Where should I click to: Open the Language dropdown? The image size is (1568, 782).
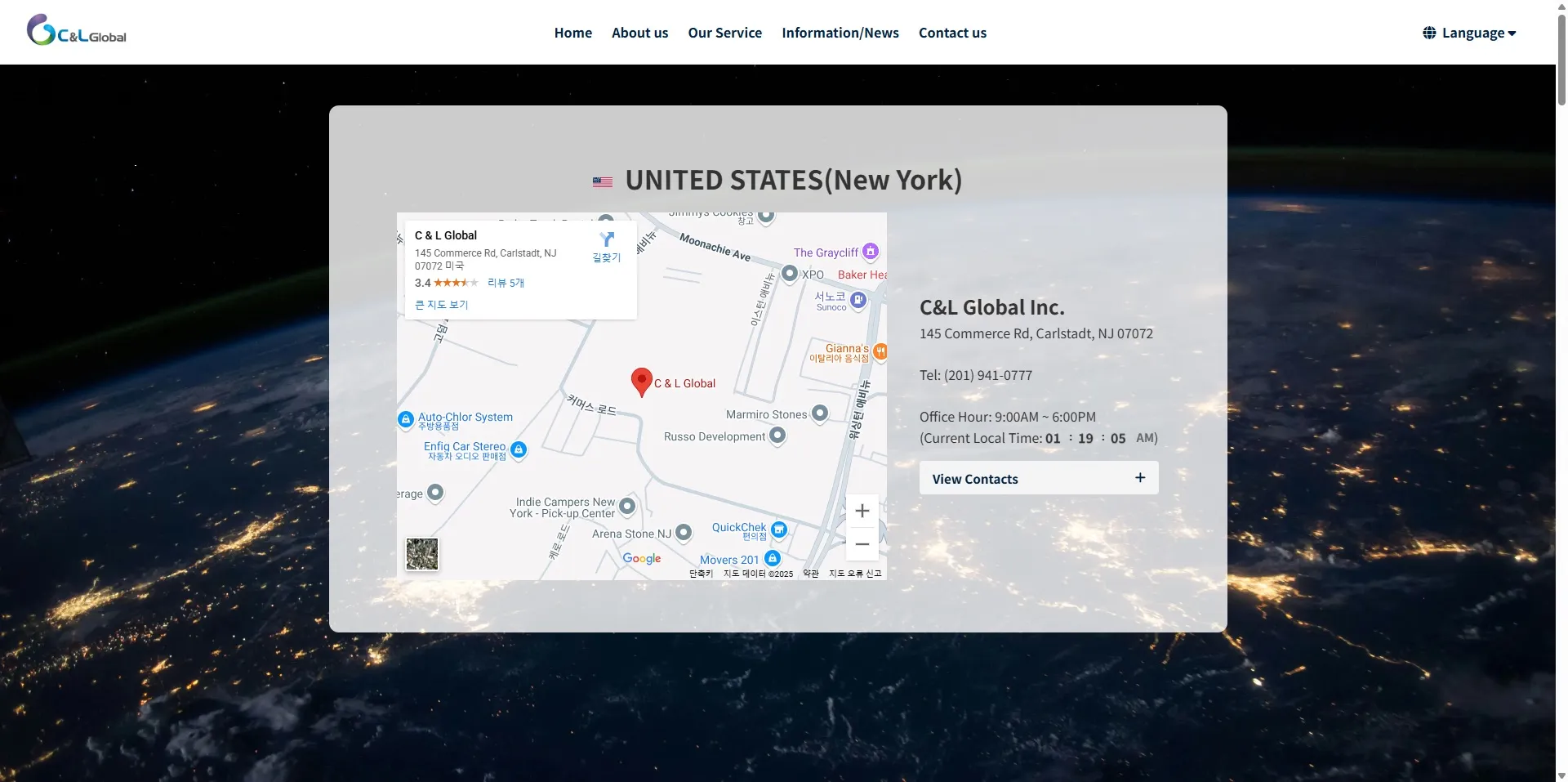tap(1469, 33)
